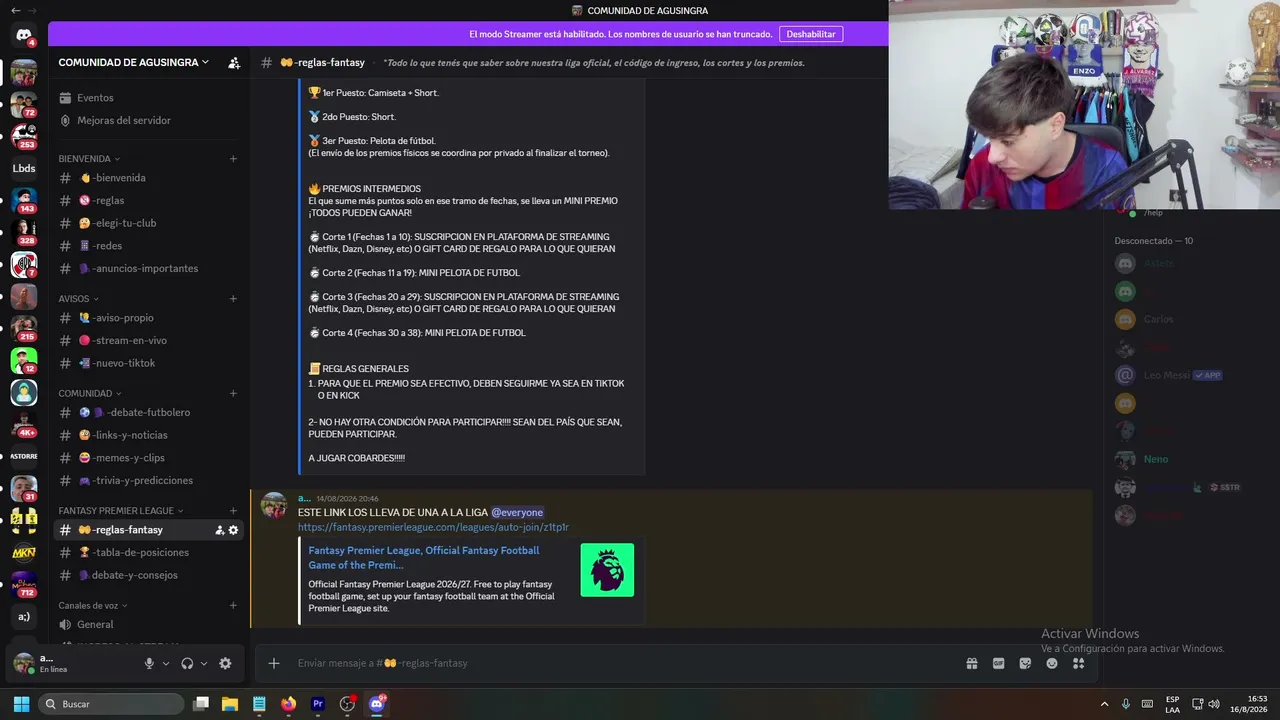1280x720 pixels.
Task: Open the emoji picker
Action: [1052, 663]
